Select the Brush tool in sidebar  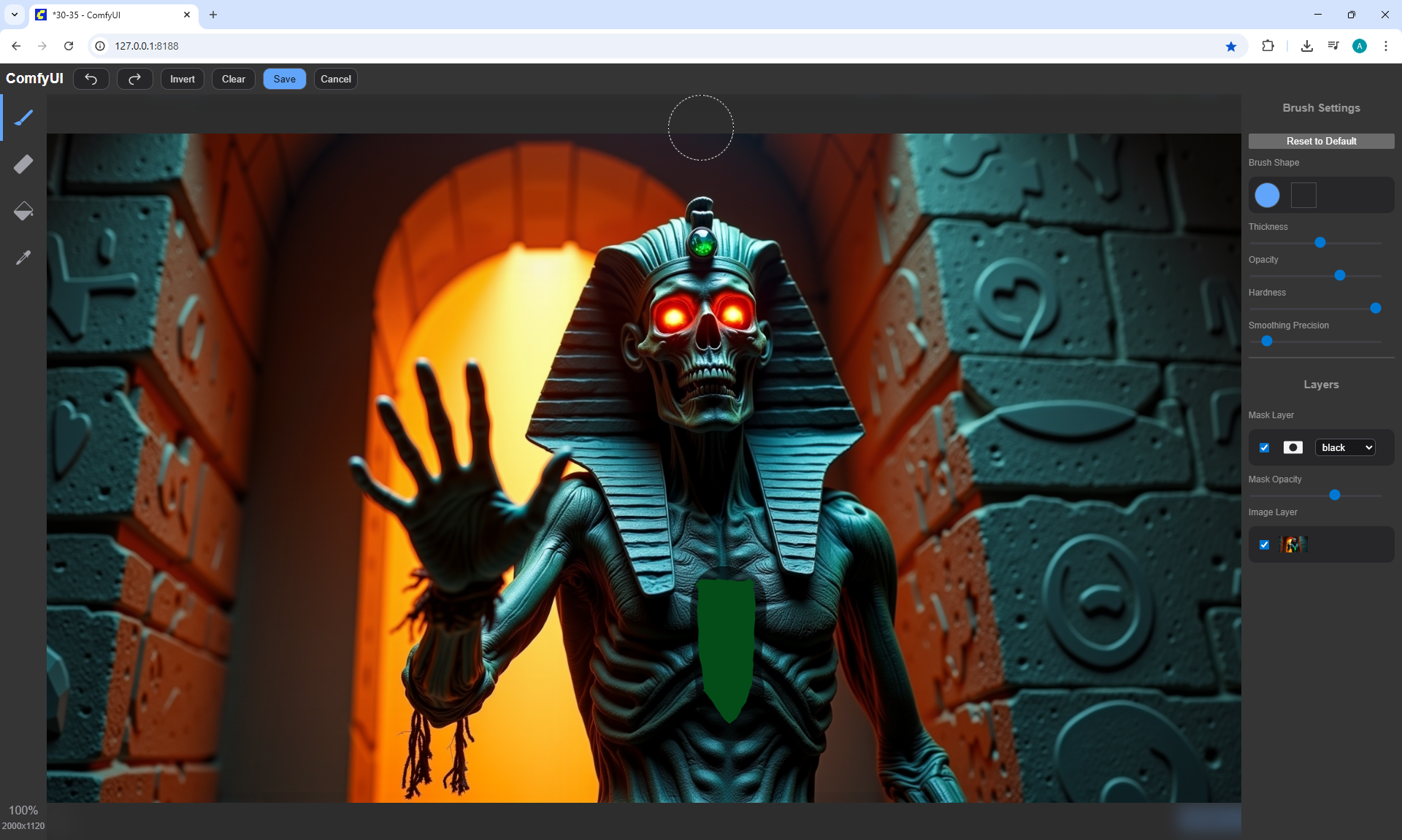(x=23, y=117)
